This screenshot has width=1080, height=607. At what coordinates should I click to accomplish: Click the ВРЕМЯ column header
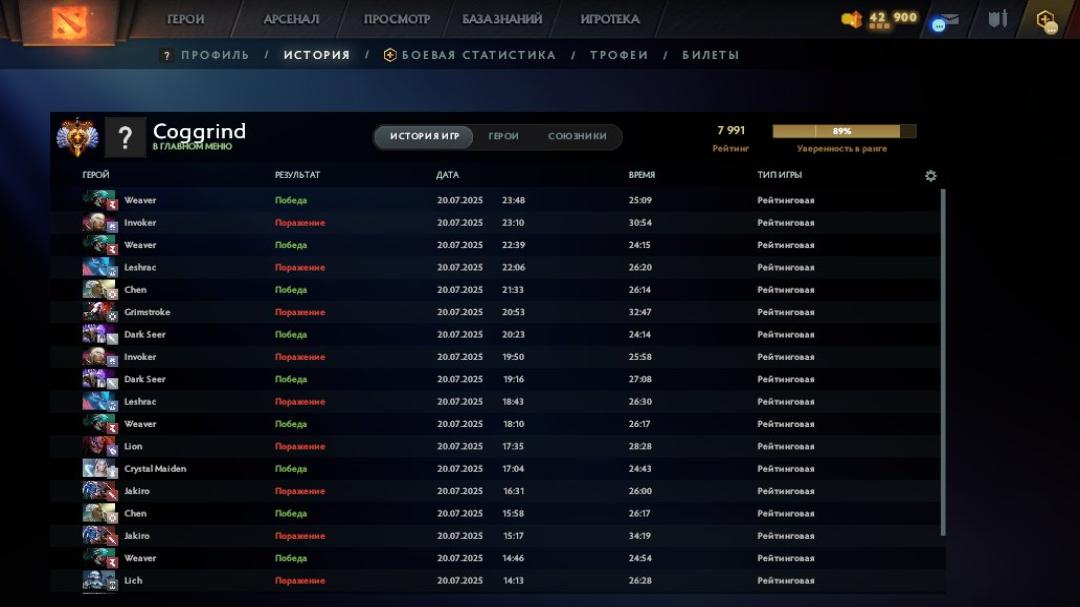coord(641,175)
